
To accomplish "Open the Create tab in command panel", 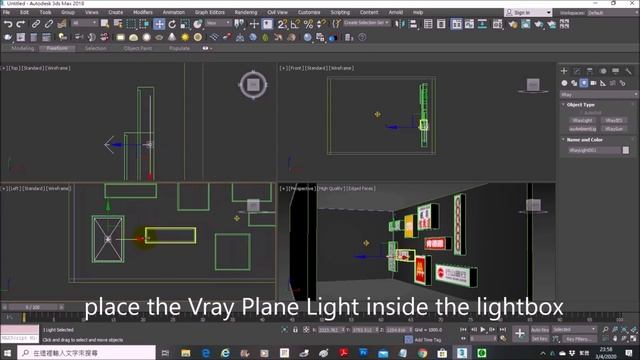I will pyautogui.click(x=564, y=71).
